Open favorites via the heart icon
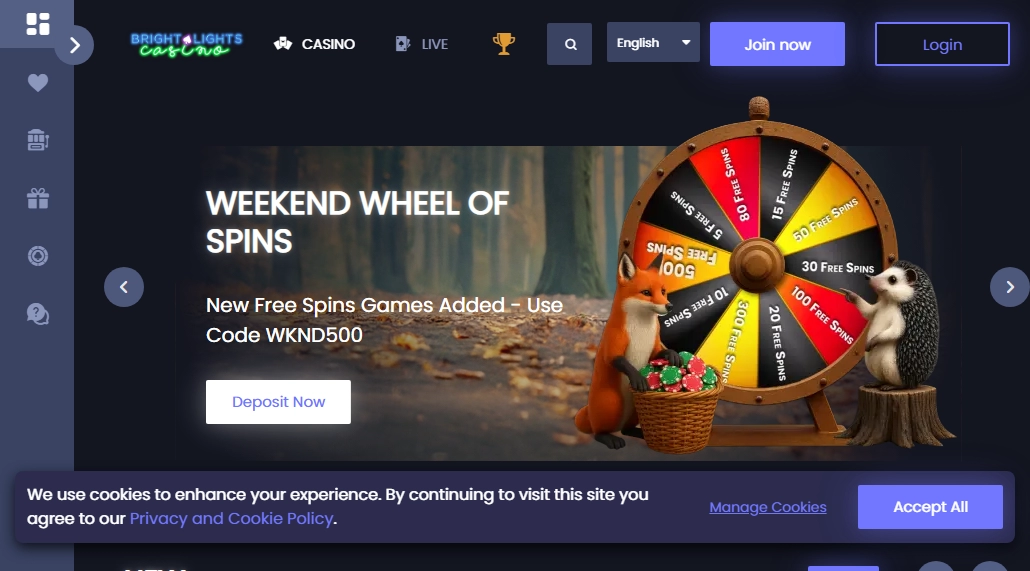Viewport: 1030px width, 571px height. 37,83
